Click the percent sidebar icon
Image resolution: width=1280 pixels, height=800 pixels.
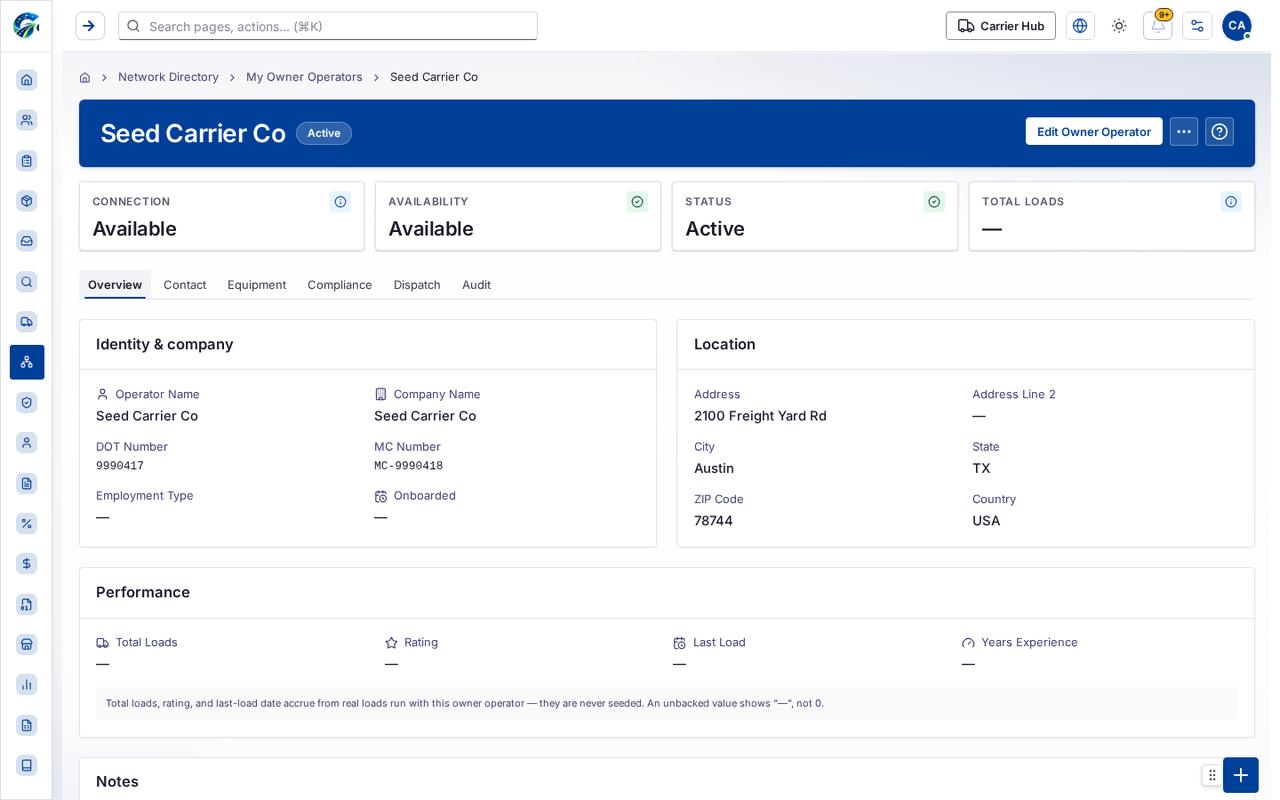pyautogui.click(x=27, y=523)
